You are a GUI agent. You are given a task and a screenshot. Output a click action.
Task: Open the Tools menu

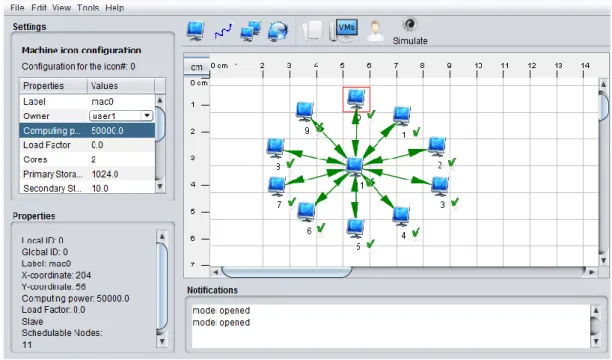[x=88, y=8]
